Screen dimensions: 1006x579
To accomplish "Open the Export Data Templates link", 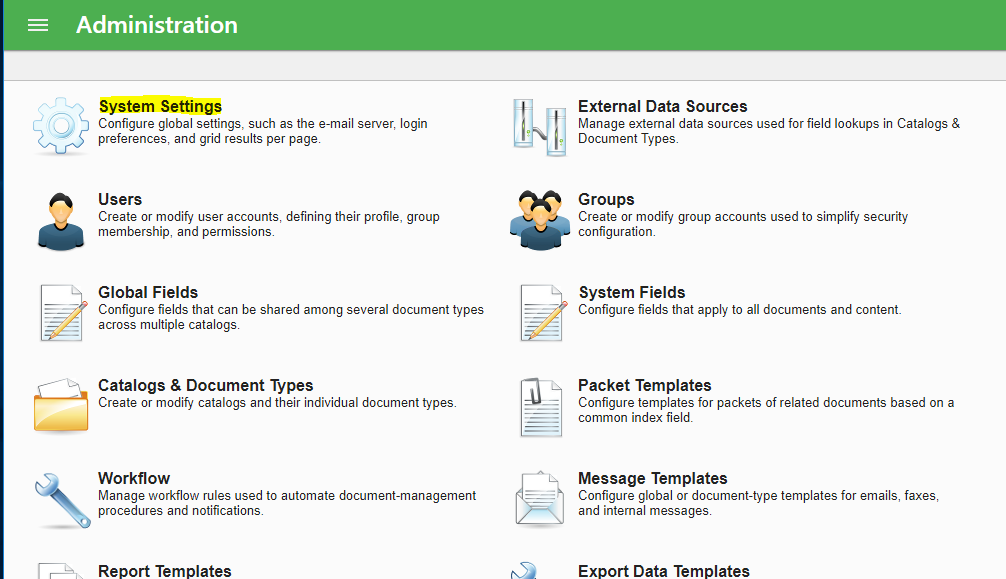I will [x=664, y=571].
